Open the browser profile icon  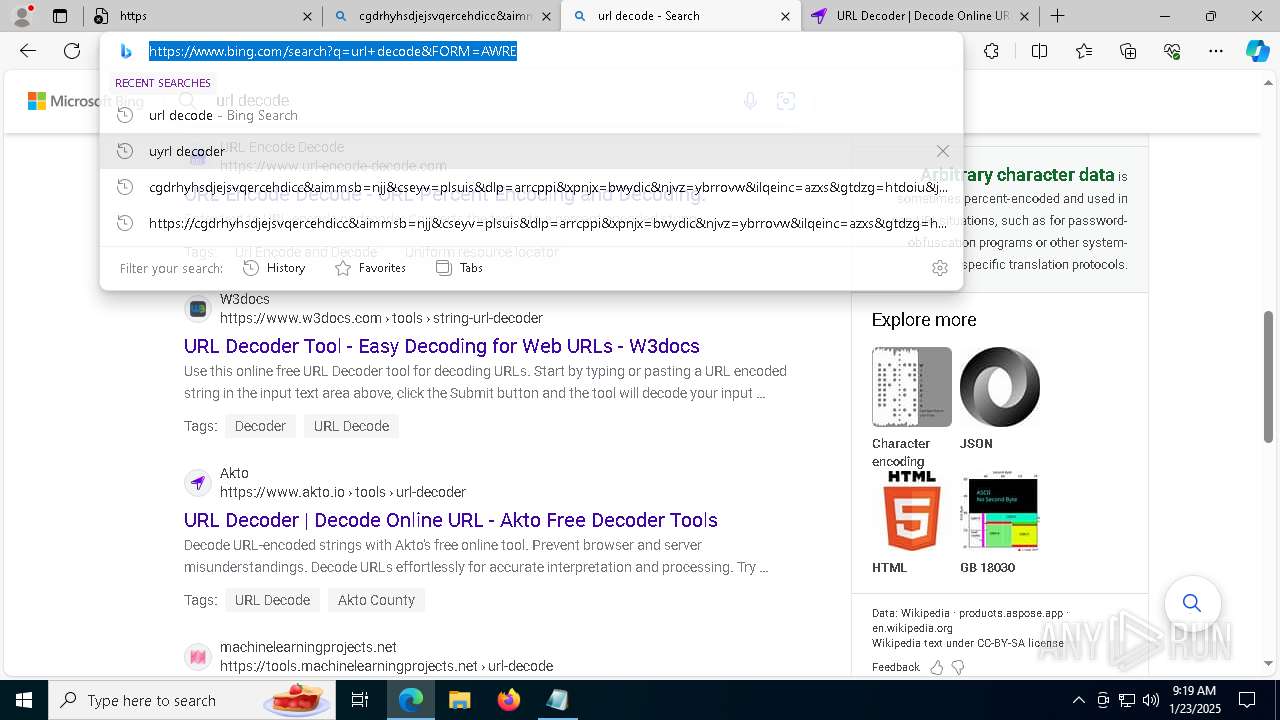[x=22, y=15]
